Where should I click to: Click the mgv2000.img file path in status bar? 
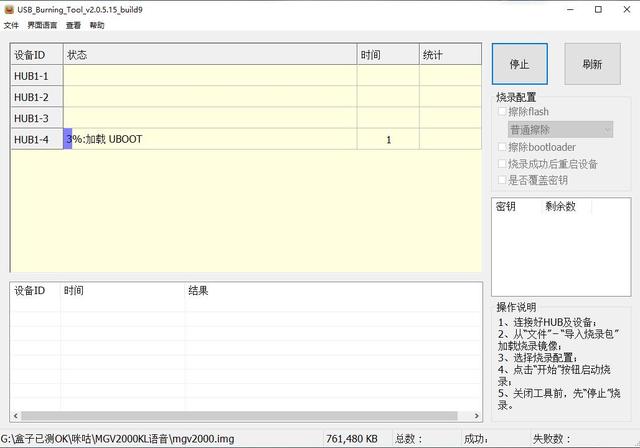118,439
